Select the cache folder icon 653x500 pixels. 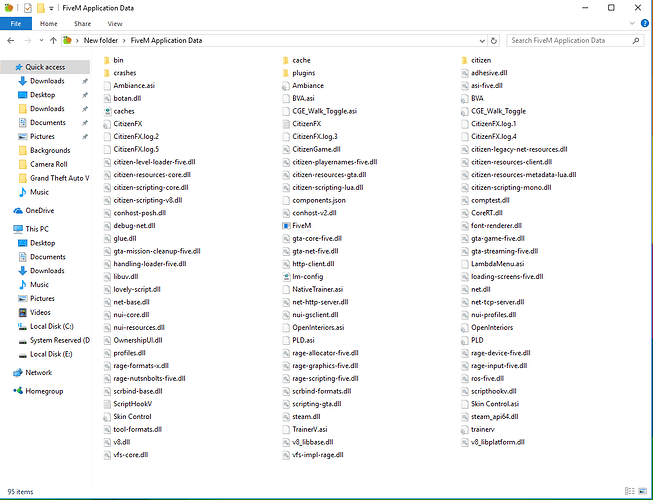pyautogui.click(x=285, y=60)
